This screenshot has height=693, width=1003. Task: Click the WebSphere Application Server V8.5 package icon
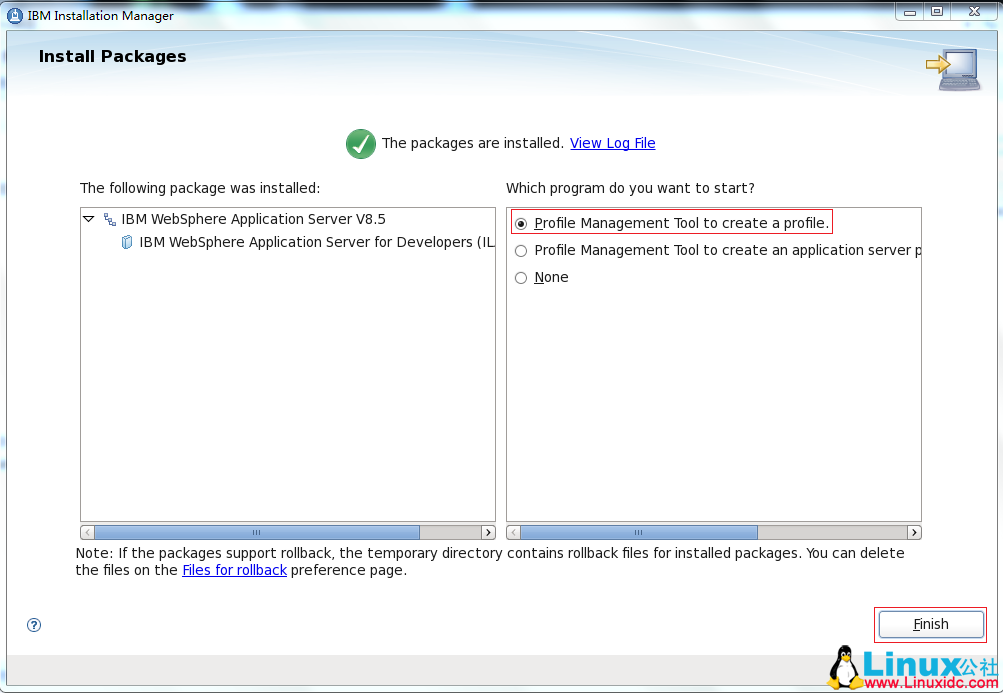110,219
